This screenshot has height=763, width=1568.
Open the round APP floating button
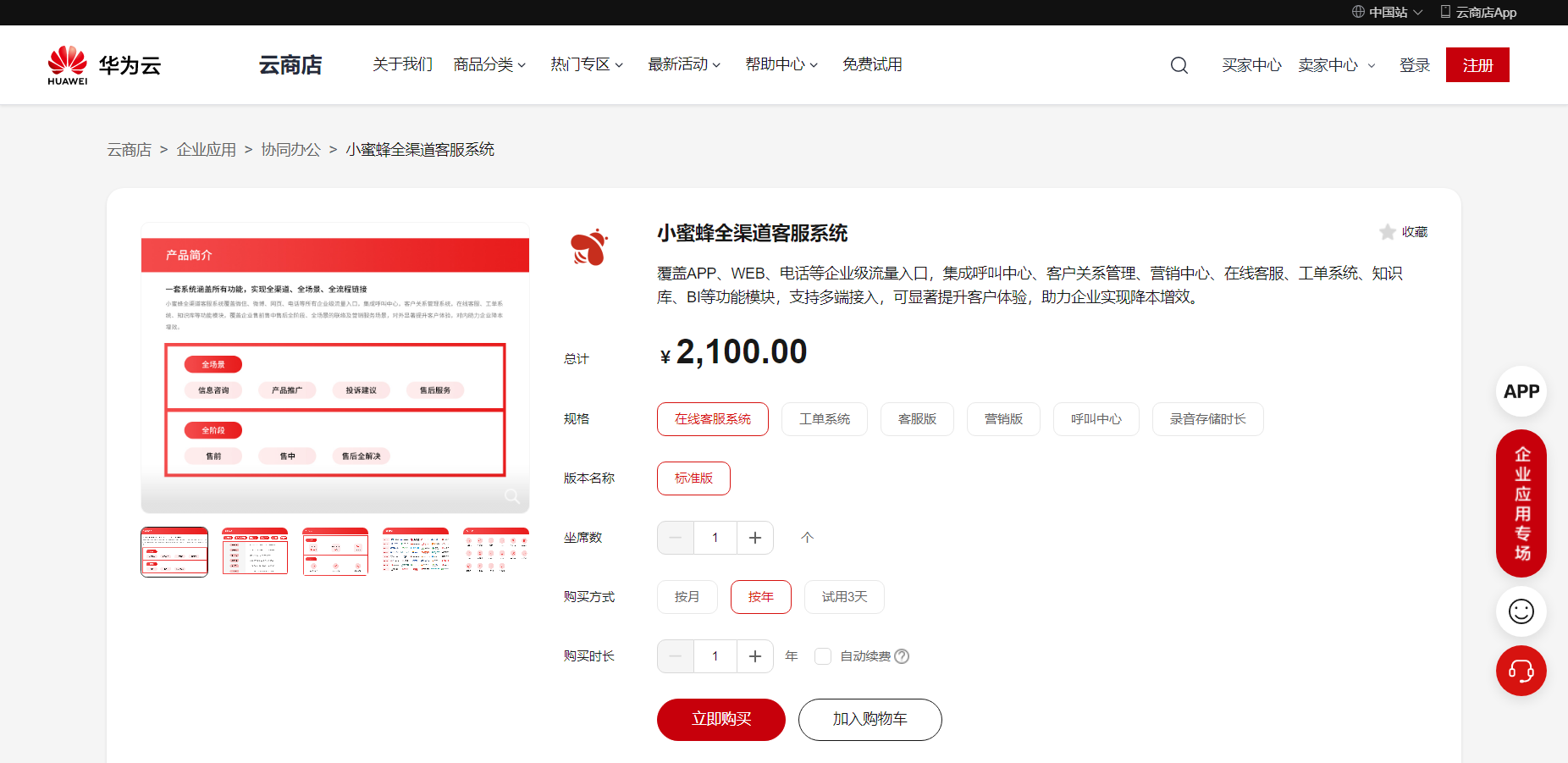point(1521,391)
